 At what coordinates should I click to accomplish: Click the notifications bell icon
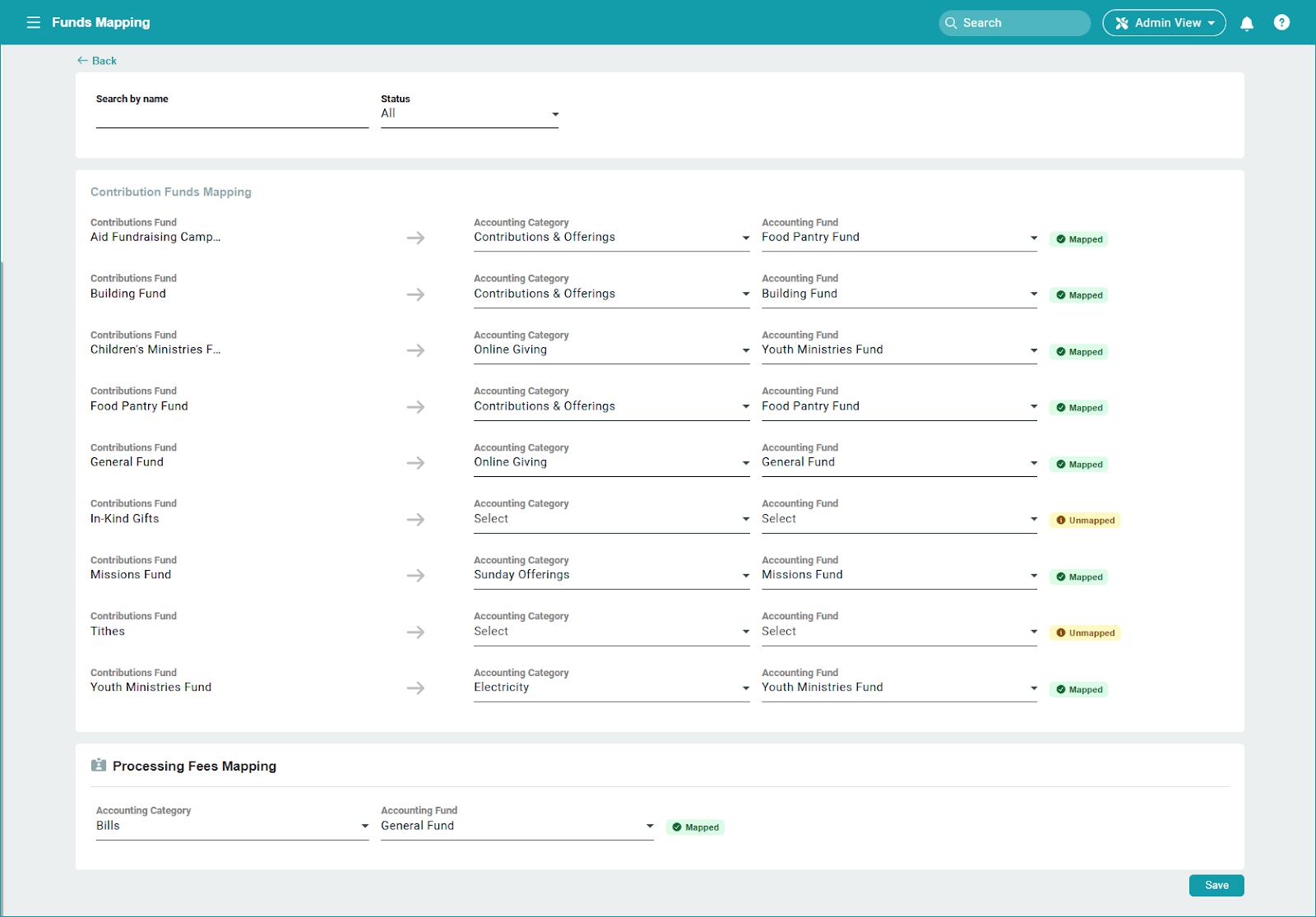point(1247,23)
